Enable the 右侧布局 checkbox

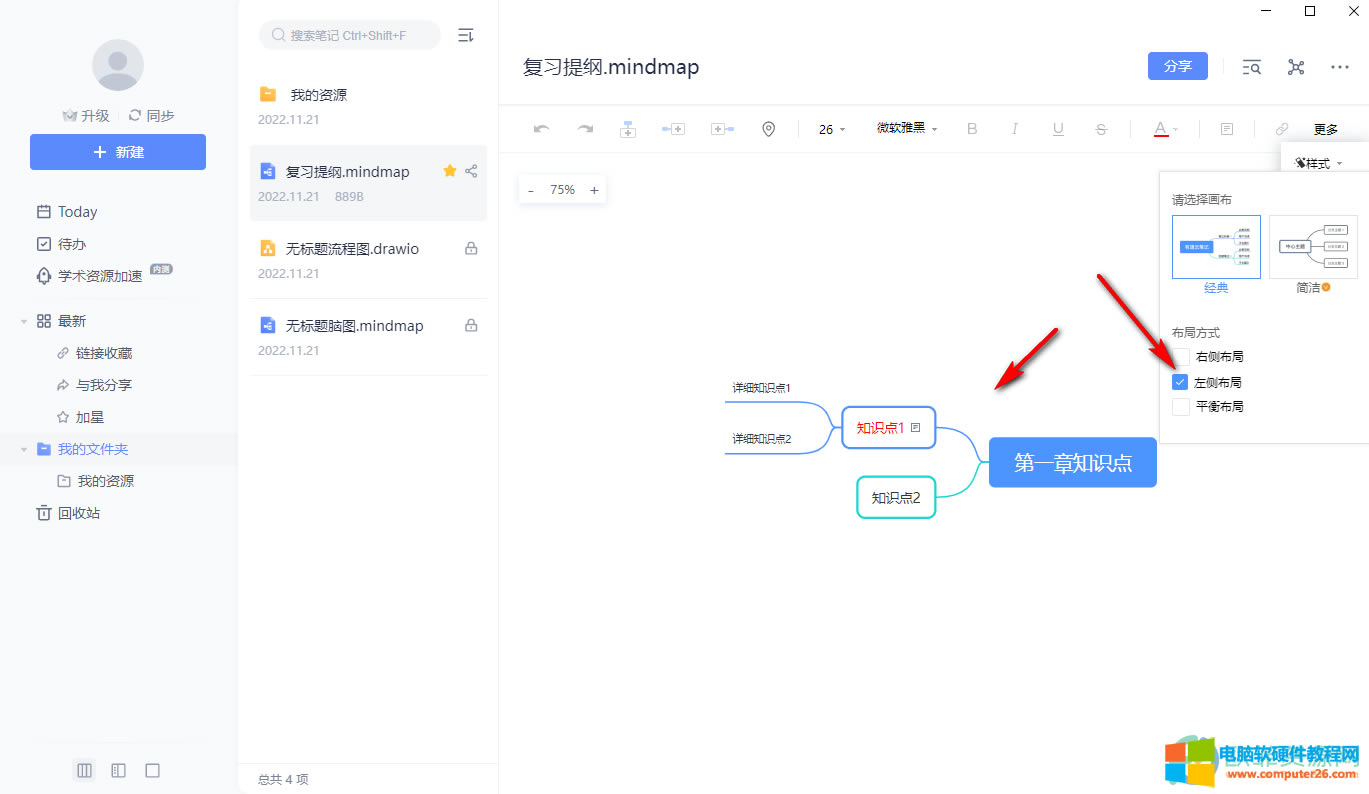(1181, 357)
